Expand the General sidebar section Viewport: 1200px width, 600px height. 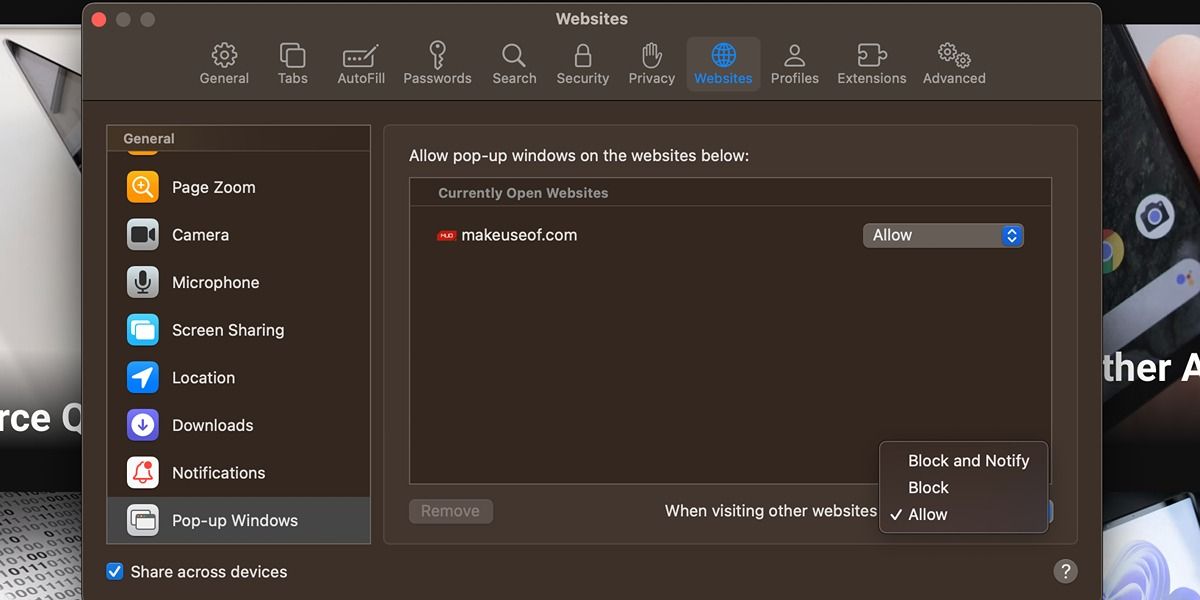click(x=147, y=138)
